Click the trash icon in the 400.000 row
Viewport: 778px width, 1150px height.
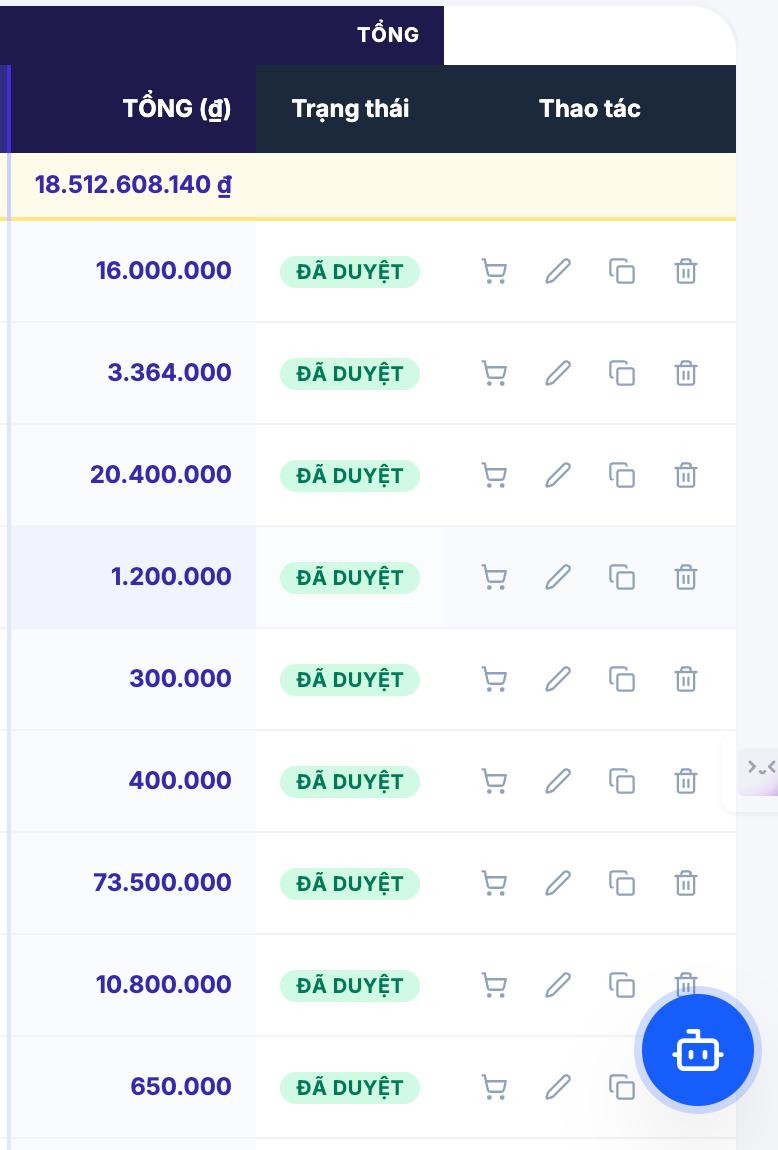click(x=686, y=781)
